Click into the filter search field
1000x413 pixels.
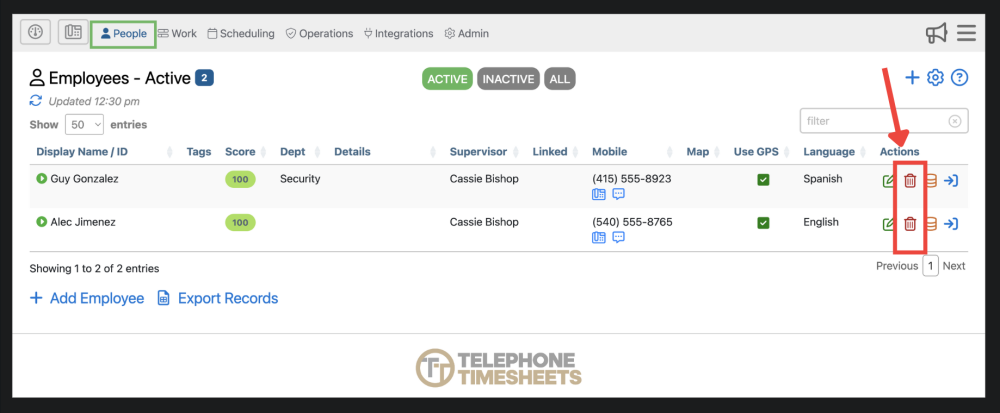(875, 121)
